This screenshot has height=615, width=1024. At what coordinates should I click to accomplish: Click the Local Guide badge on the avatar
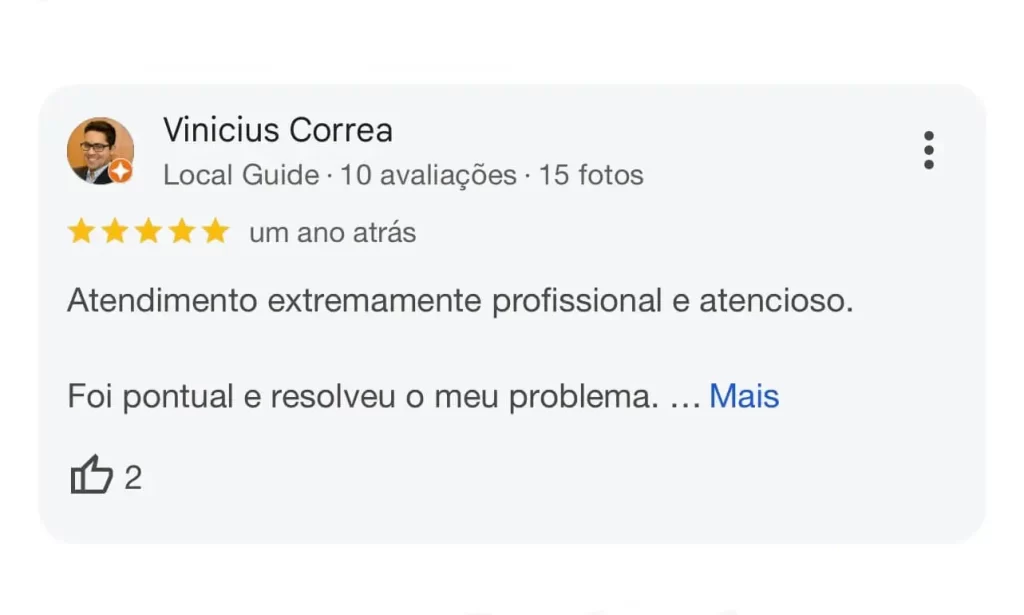pyautogui.click(x=120, y=172)
